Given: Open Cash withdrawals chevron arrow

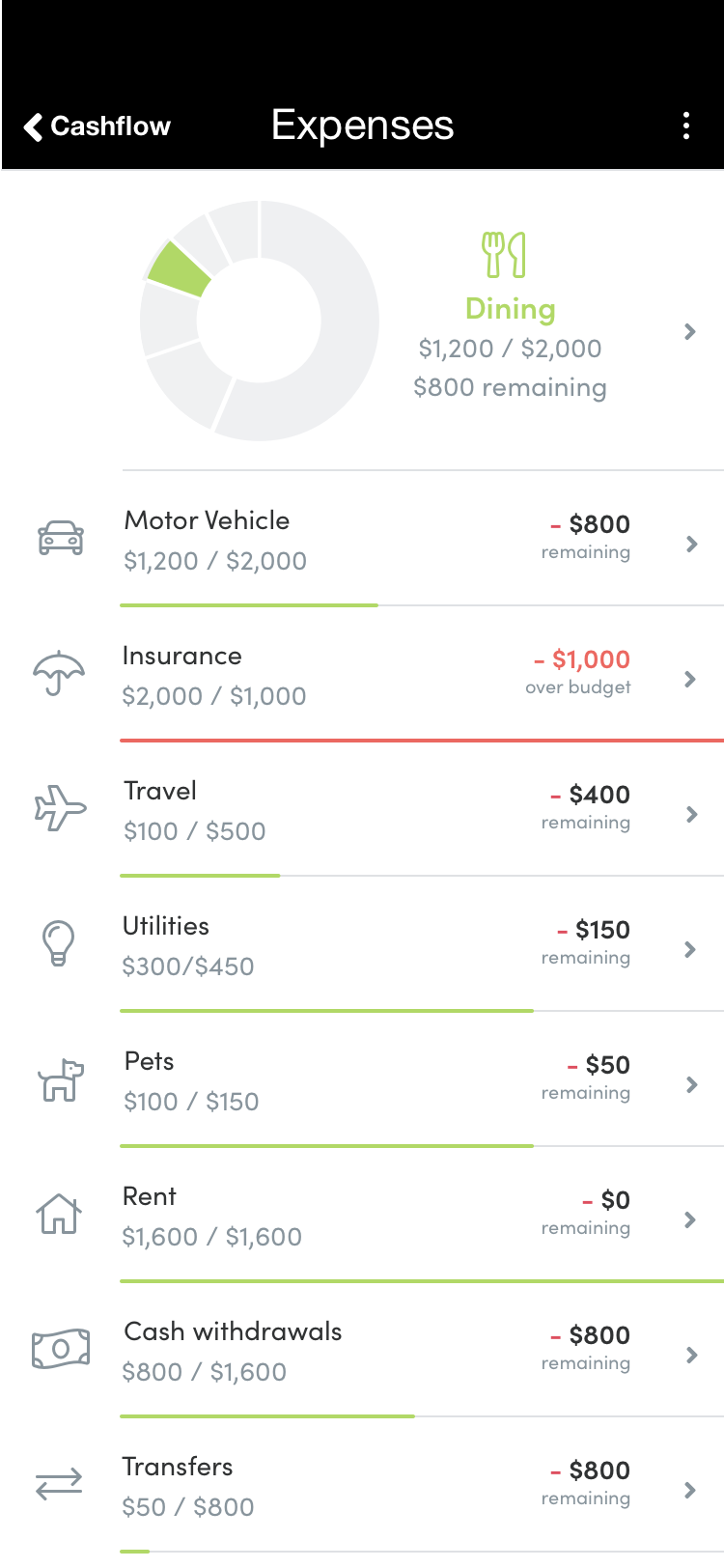Looking at the screenshot, I should tap(690, 1355).
